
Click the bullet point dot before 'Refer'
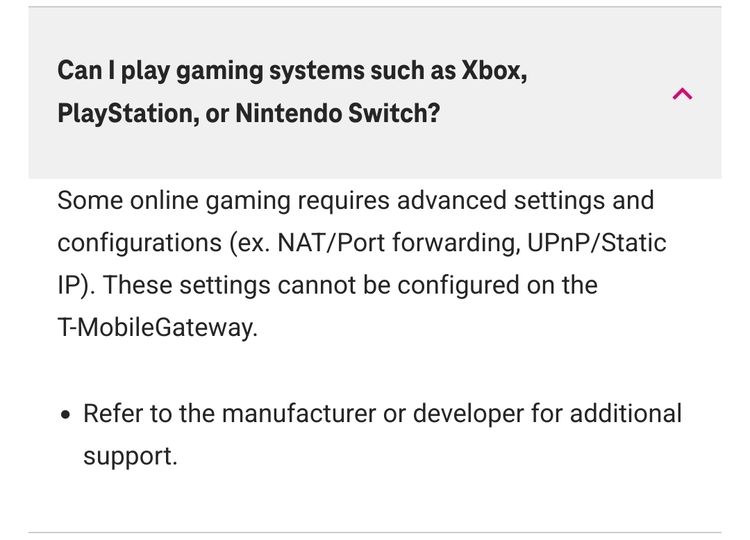pyautogui.click(x=66, y=414)
